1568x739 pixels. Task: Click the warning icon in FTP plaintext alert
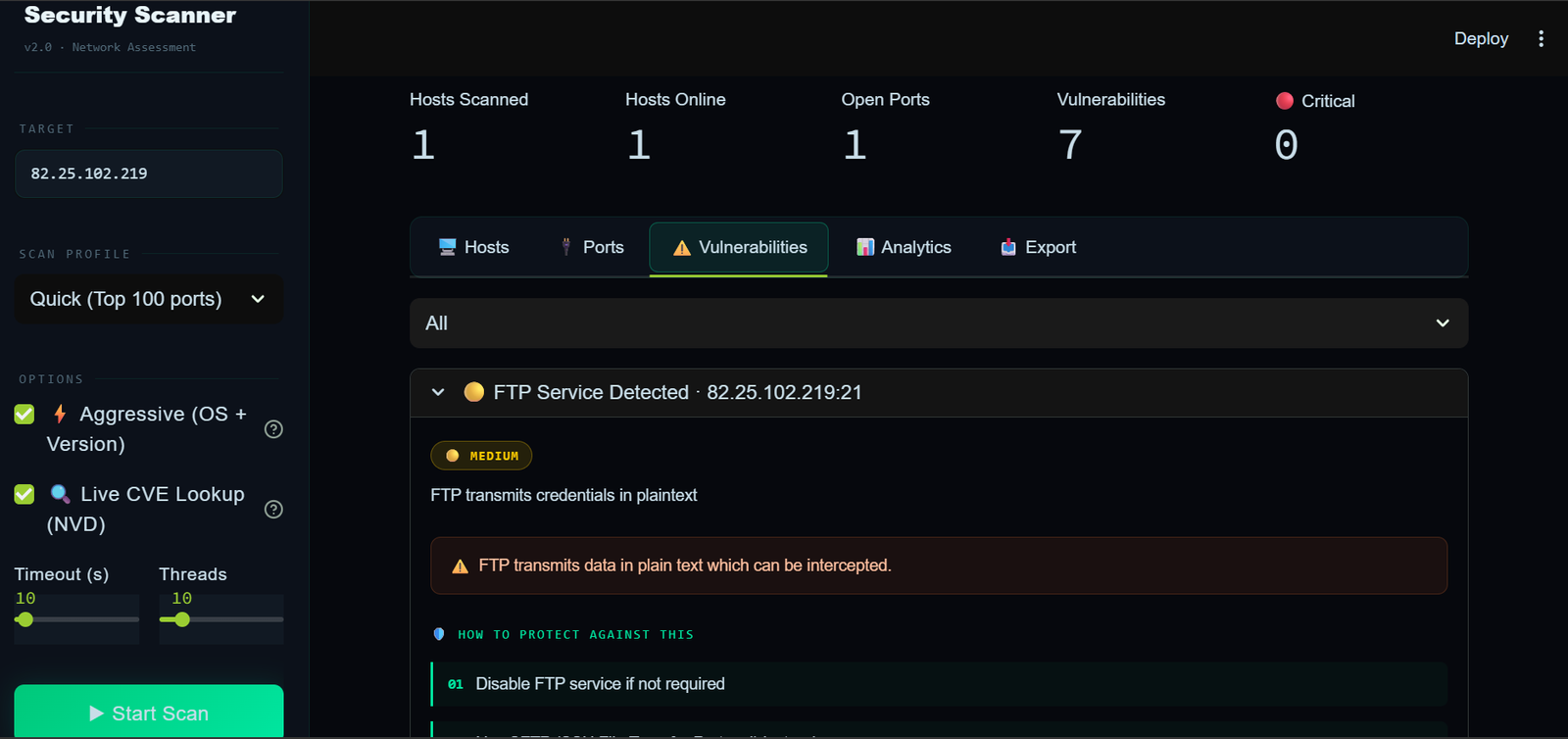460,567
